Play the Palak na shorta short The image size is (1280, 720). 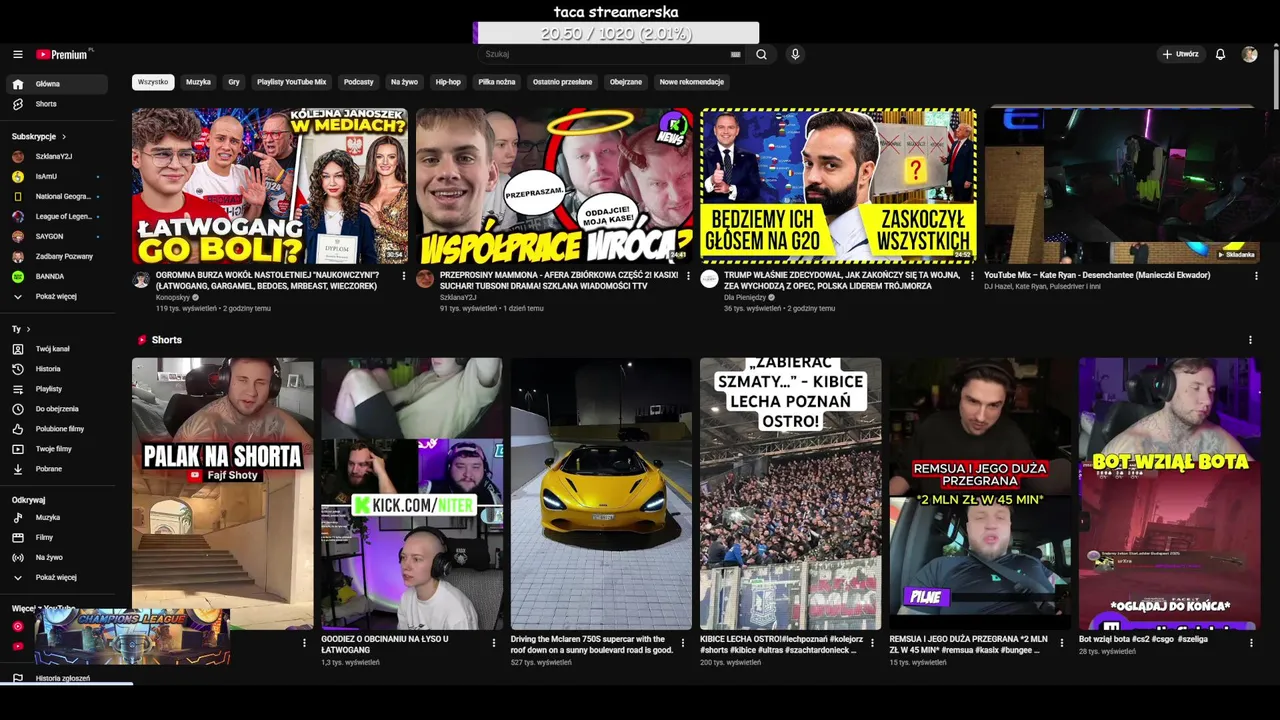pyautogui.click(x=222, y=493)
